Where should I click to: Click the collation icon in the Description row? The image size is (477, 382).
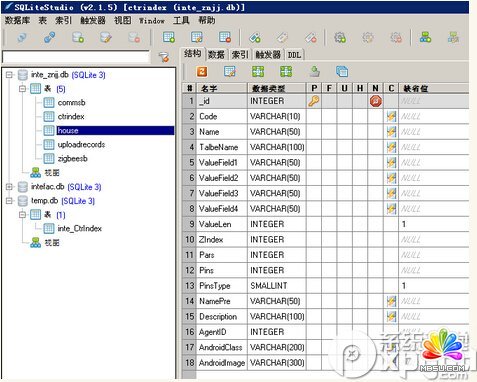pos(391,316)
